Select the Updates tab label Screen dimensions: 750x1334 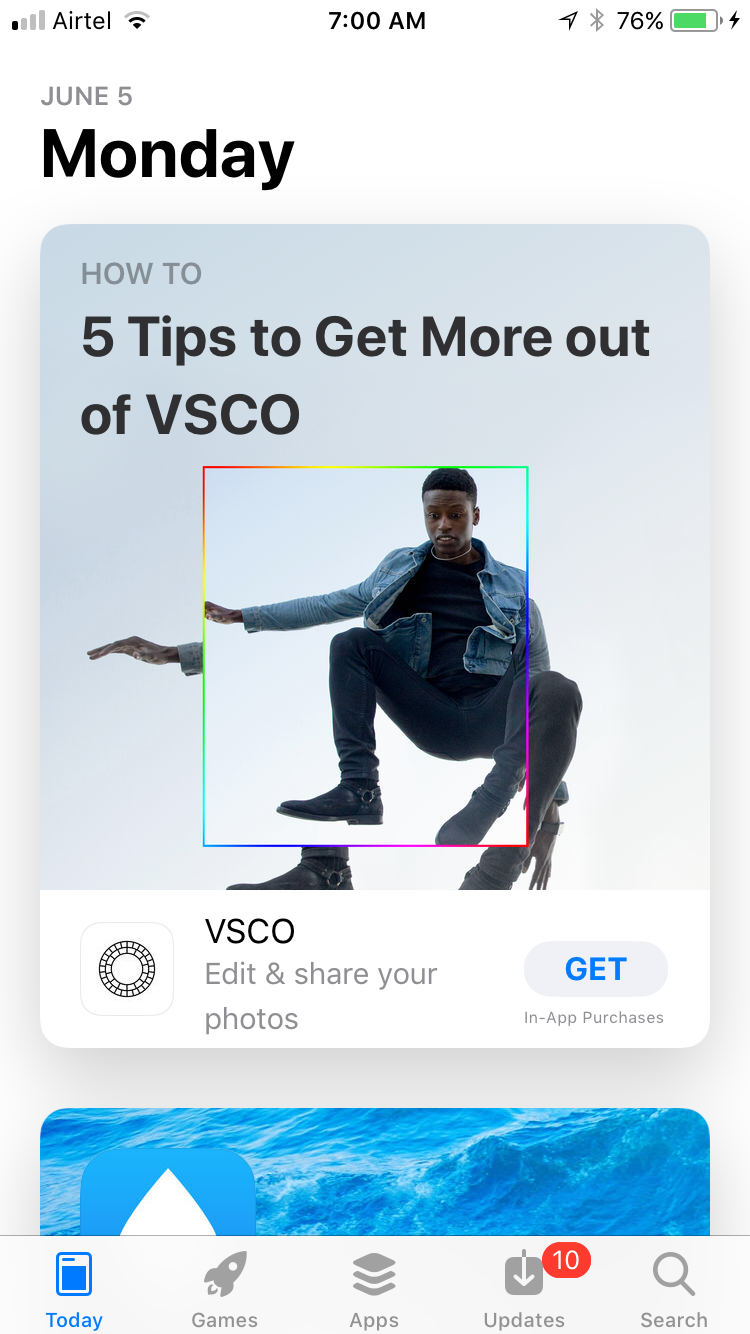coord(524,1320)
